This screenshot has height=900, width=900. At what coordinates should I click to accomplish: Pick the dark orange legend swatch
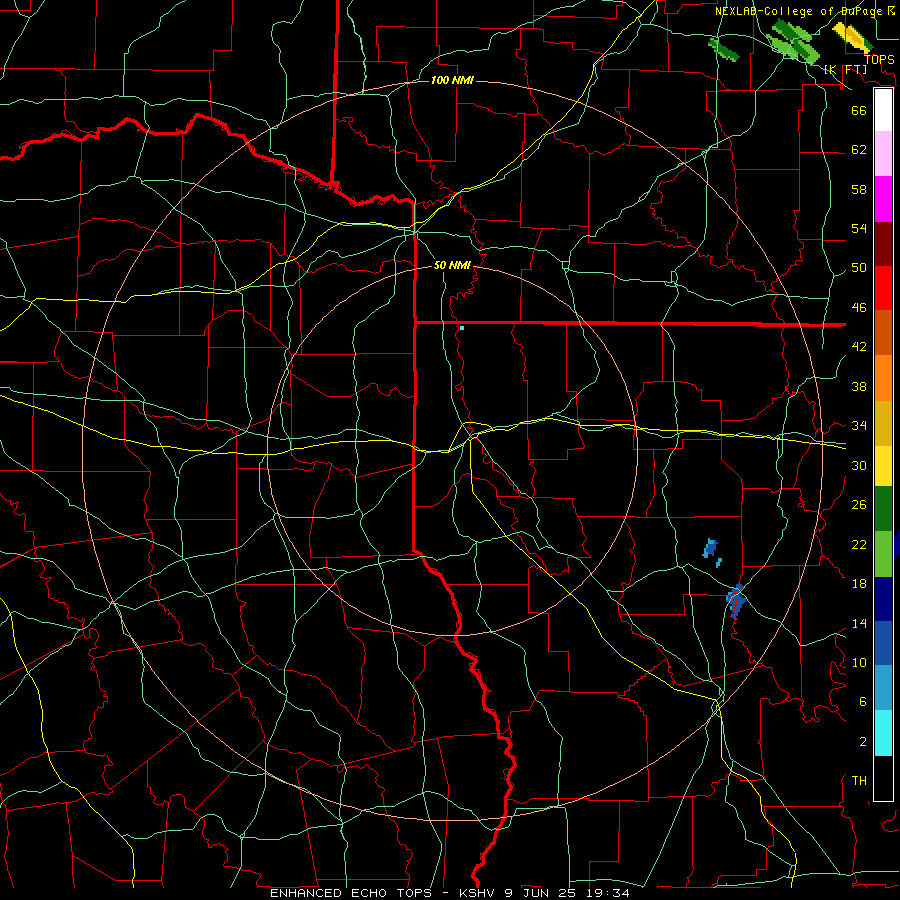tap(883, 332)
